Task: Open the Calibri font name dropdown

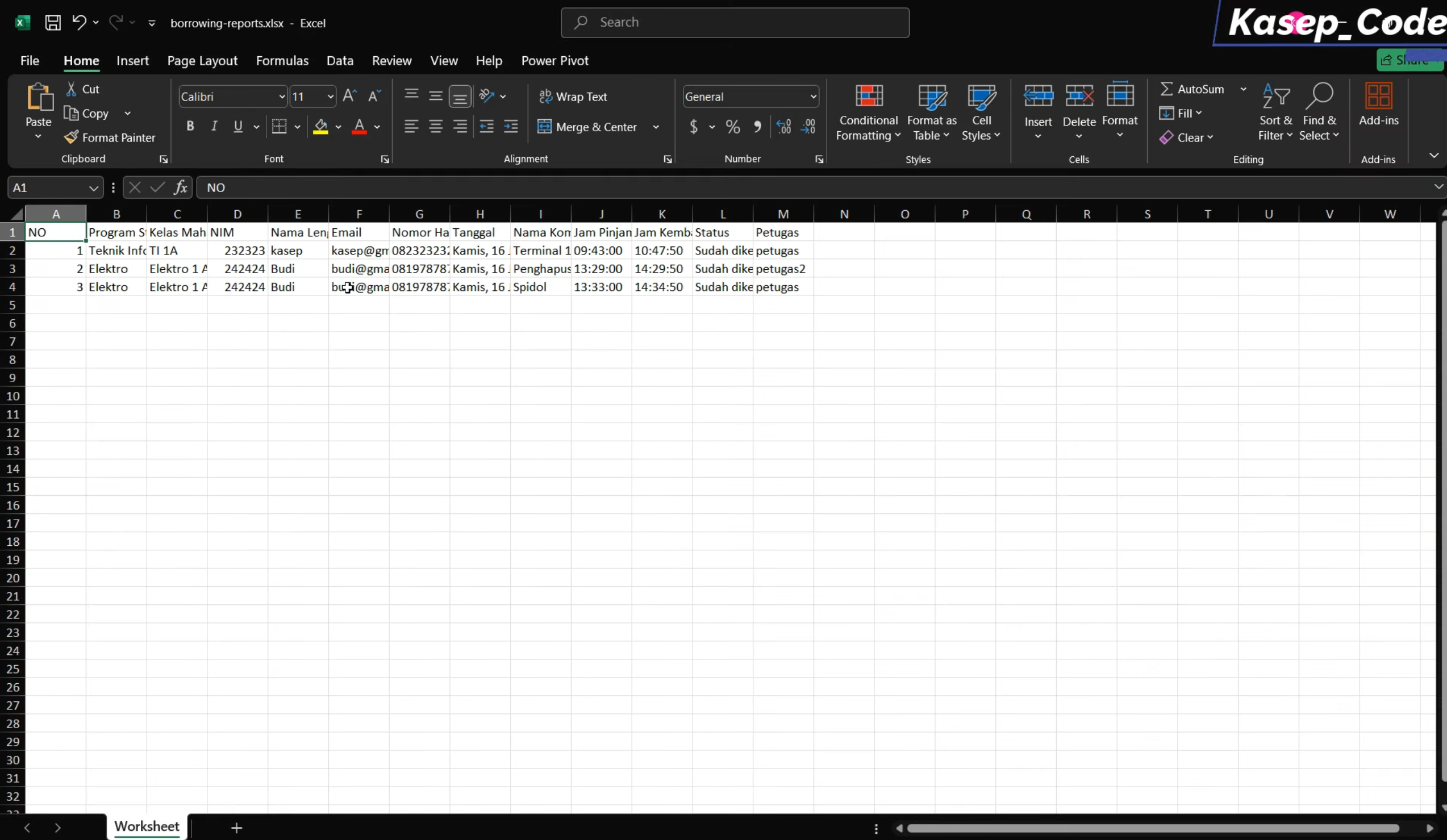Action: coord(282,97)
